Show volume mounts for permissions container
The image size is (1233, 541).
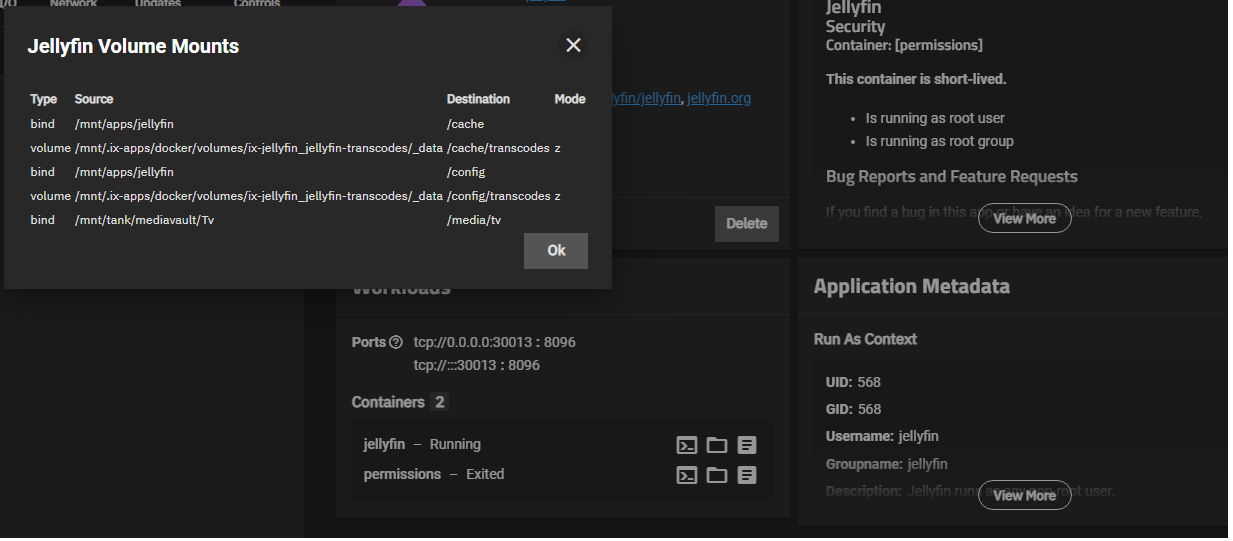pyautogui.click(x=717, y=475)
